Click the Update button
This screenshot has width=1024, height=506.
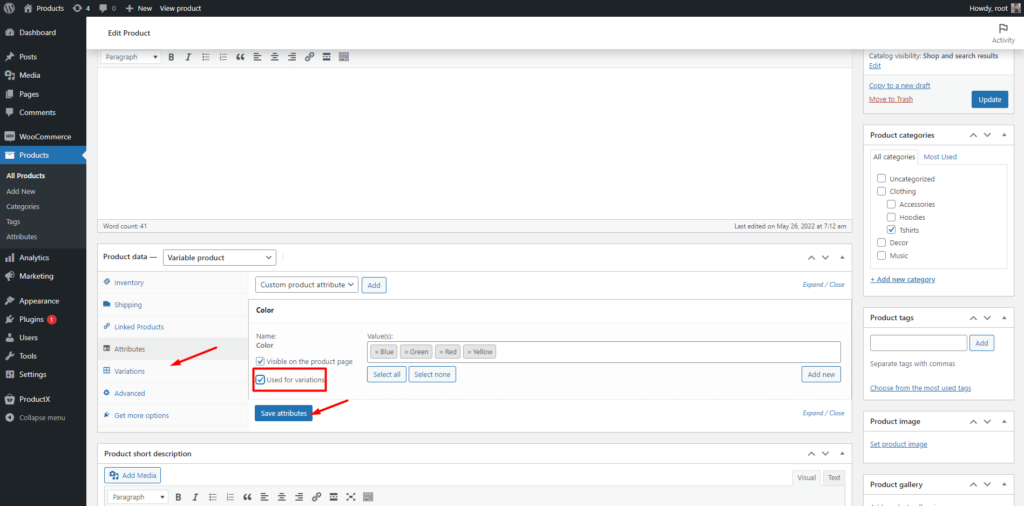click(989, 100)
